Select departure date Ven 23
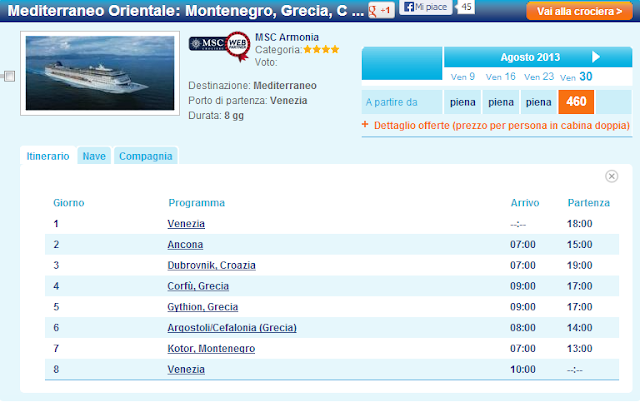 click(539, 77)
